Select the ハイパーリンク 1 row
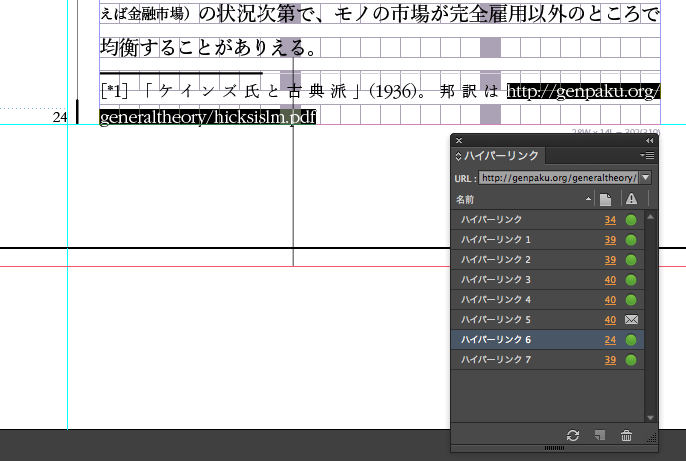Screen dimensions: 686x461 coord(548,240)
